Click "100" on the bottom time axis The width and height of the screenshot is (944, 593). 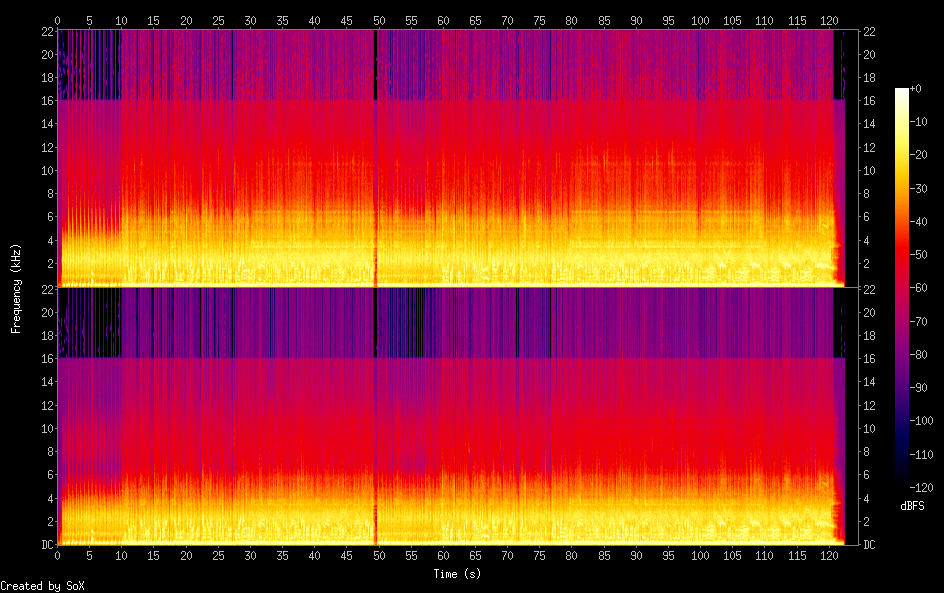700,556
